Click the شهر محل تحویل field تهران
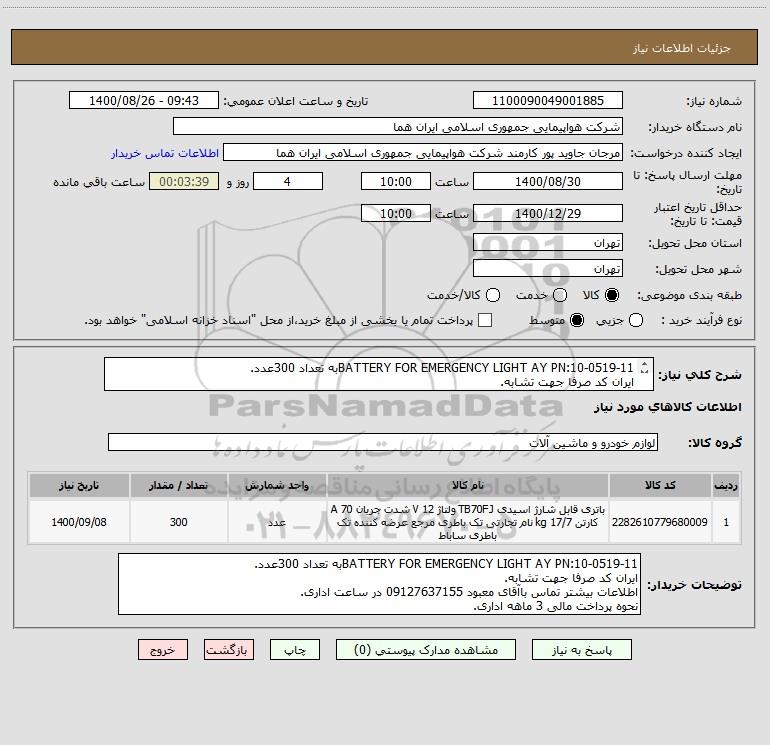Image resolution: width=770 pixels, height=745 pixels. pos(548,269)
